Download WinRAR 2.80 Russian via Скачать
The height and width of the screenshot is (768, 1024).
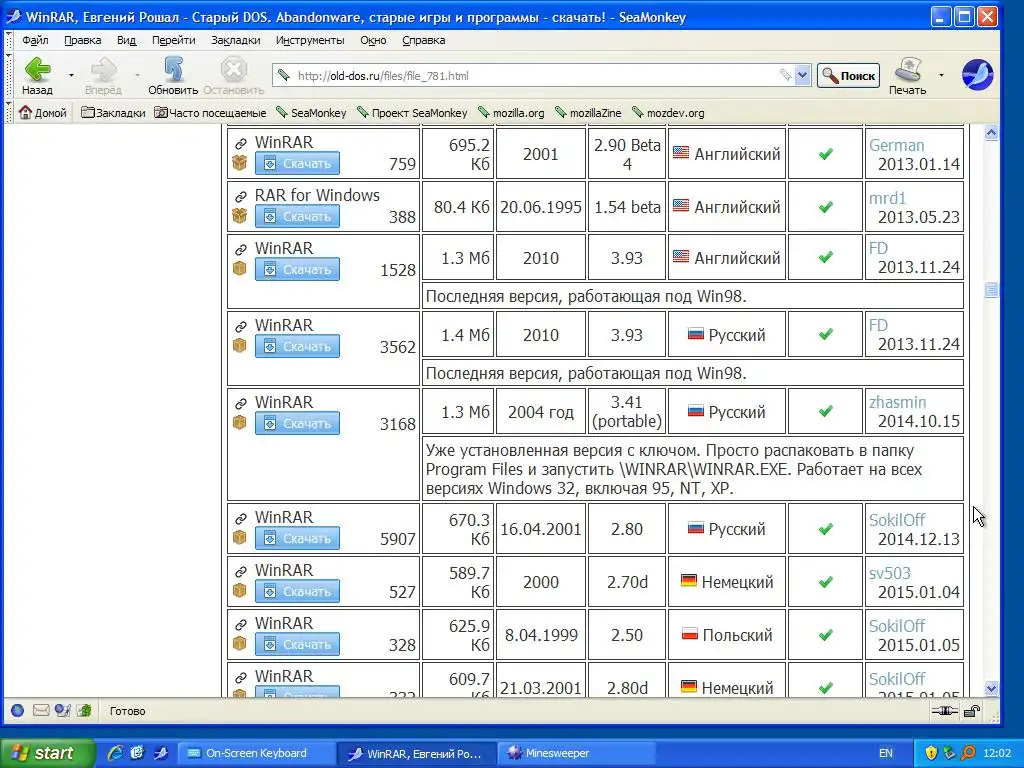coord(297,538)
